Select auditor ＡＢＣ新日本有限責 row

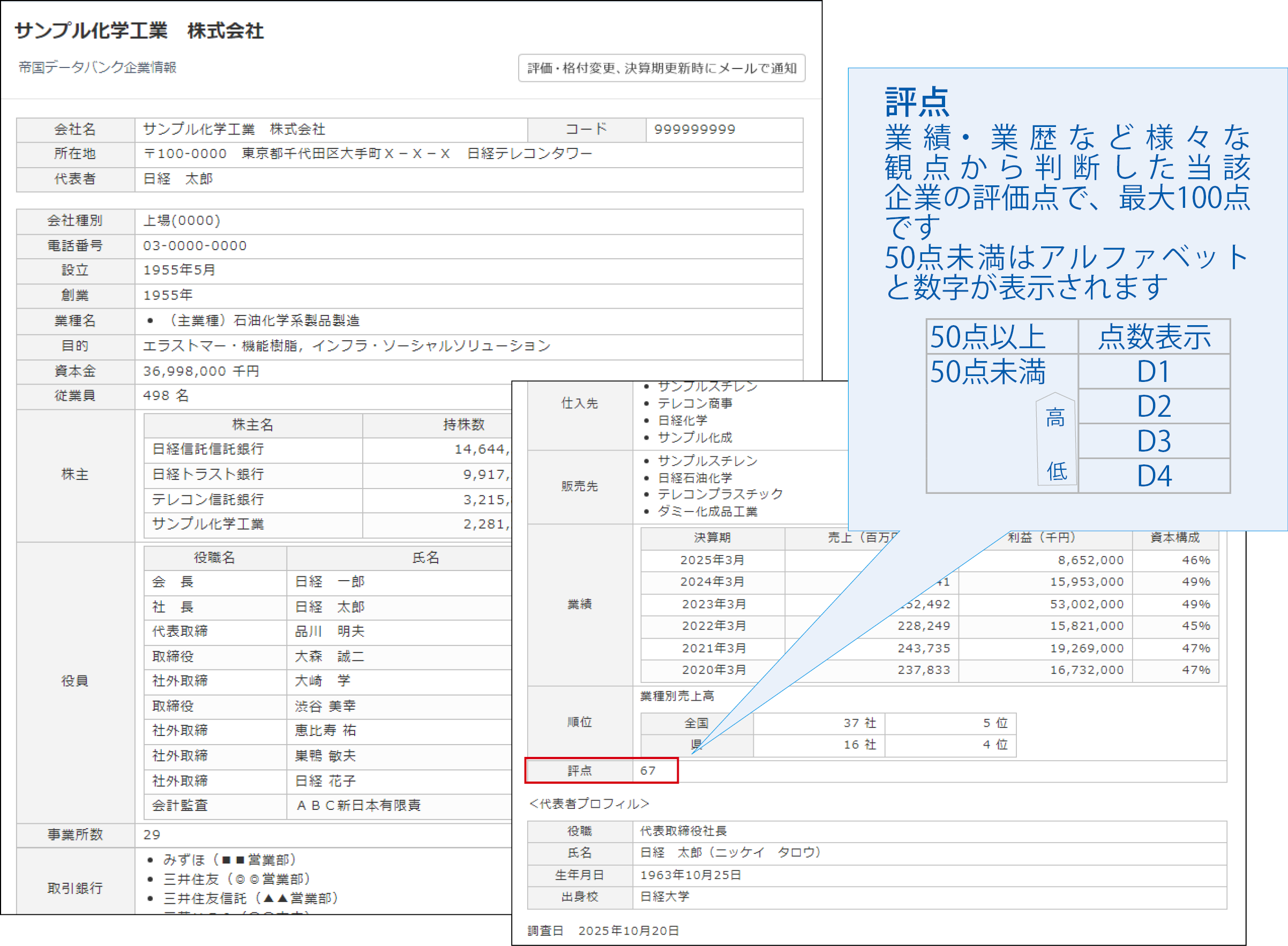(358, 806)
